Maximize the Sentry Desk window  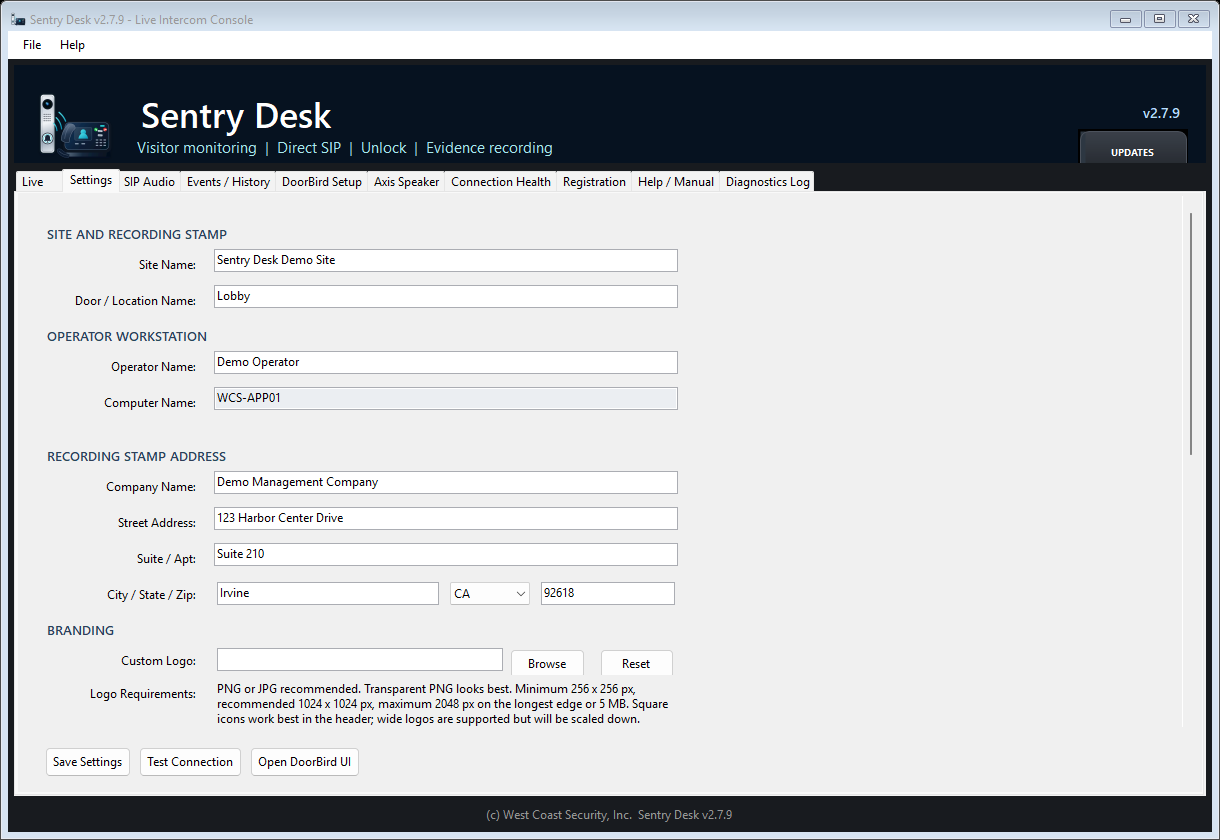tap(1160, 18)
